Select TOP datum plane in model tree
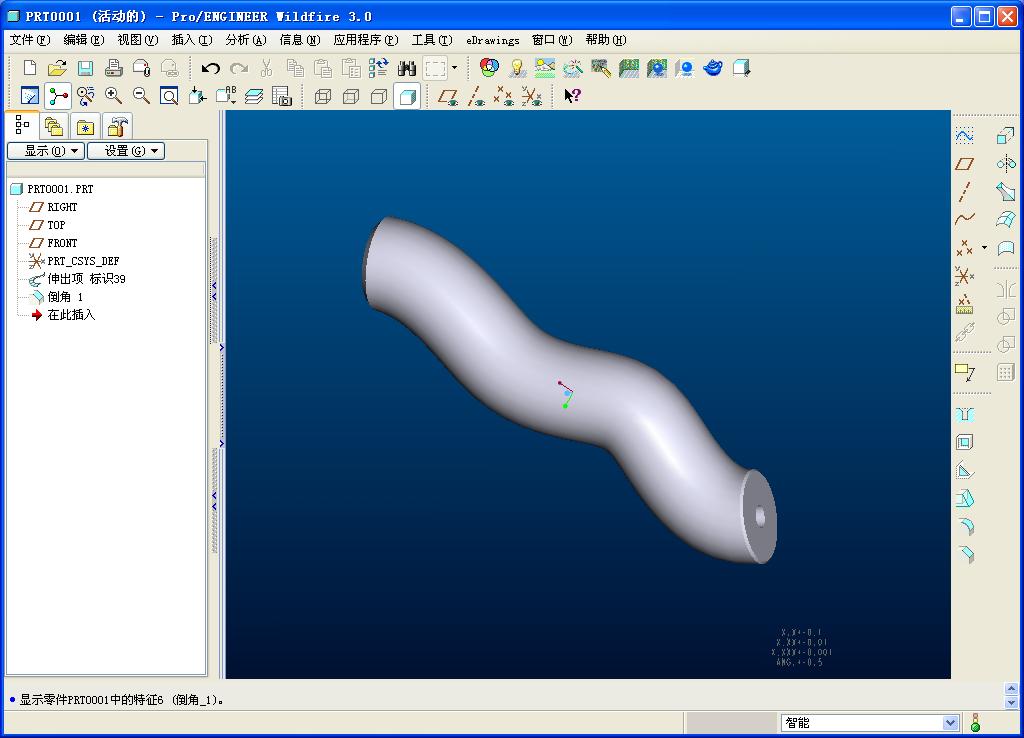1024x738 pixels. point(56,225)
